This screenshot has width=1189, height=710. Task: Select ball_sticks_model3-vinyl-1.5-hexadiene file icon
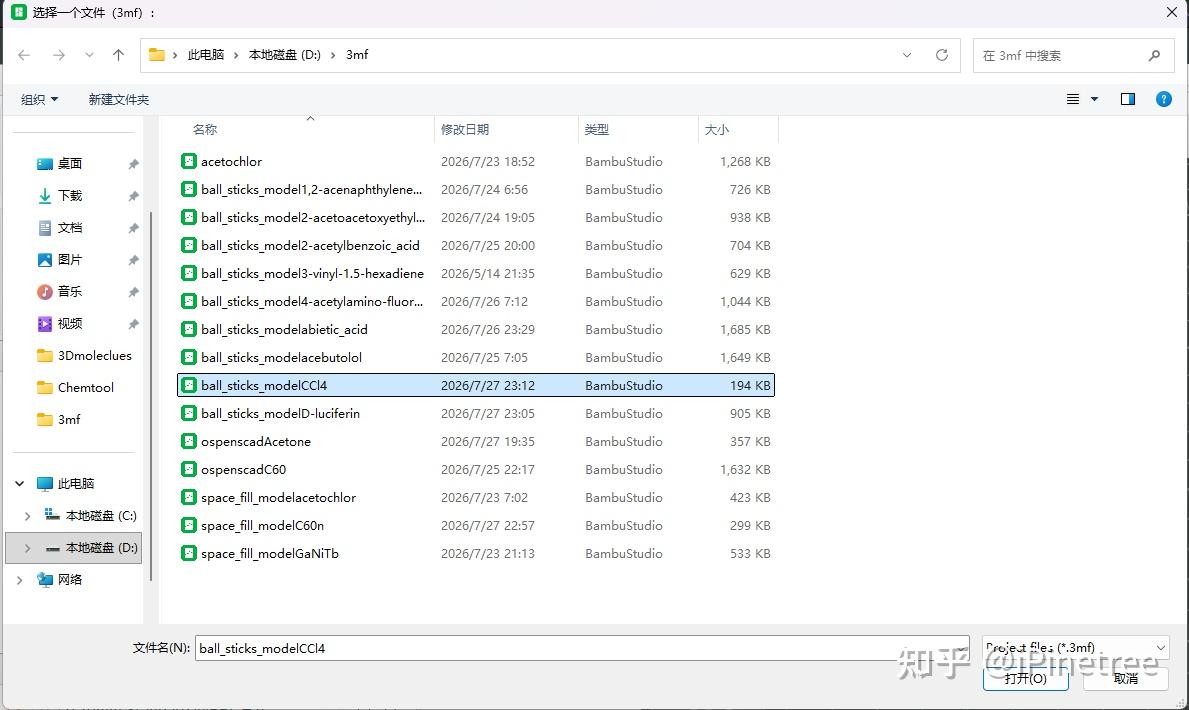189,274
